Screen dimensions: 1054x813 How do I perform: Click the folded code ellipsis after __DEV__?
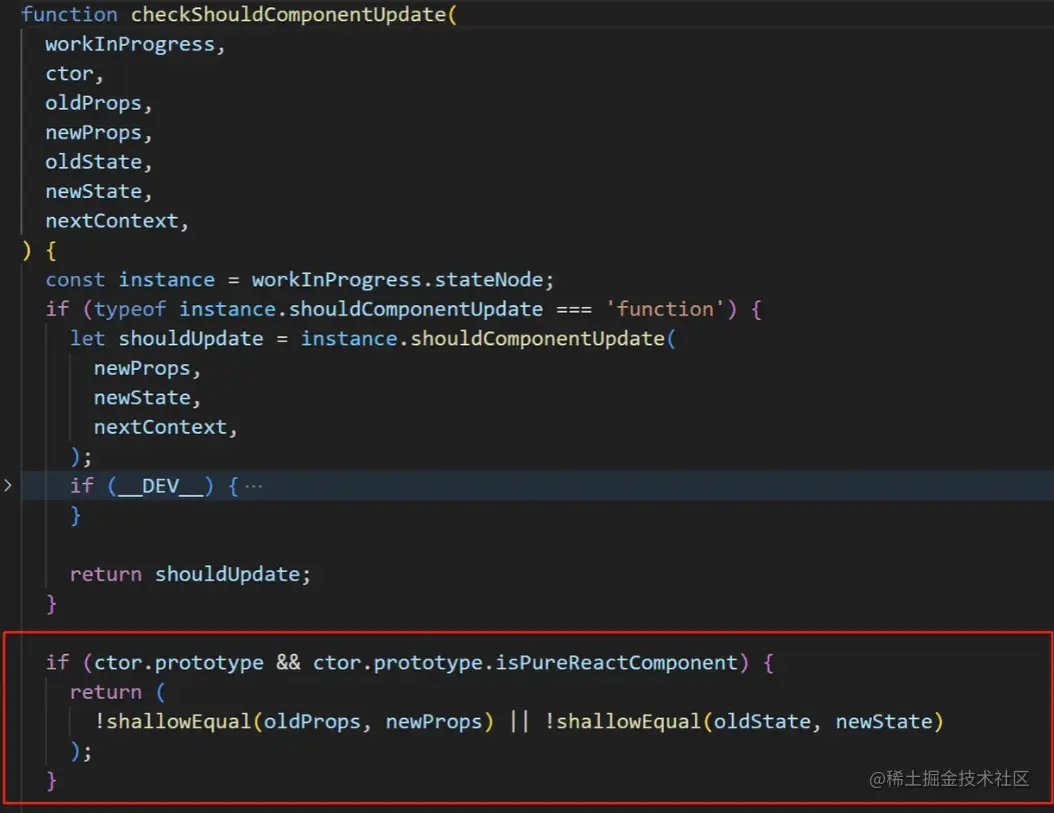click(x=253, y=486)
